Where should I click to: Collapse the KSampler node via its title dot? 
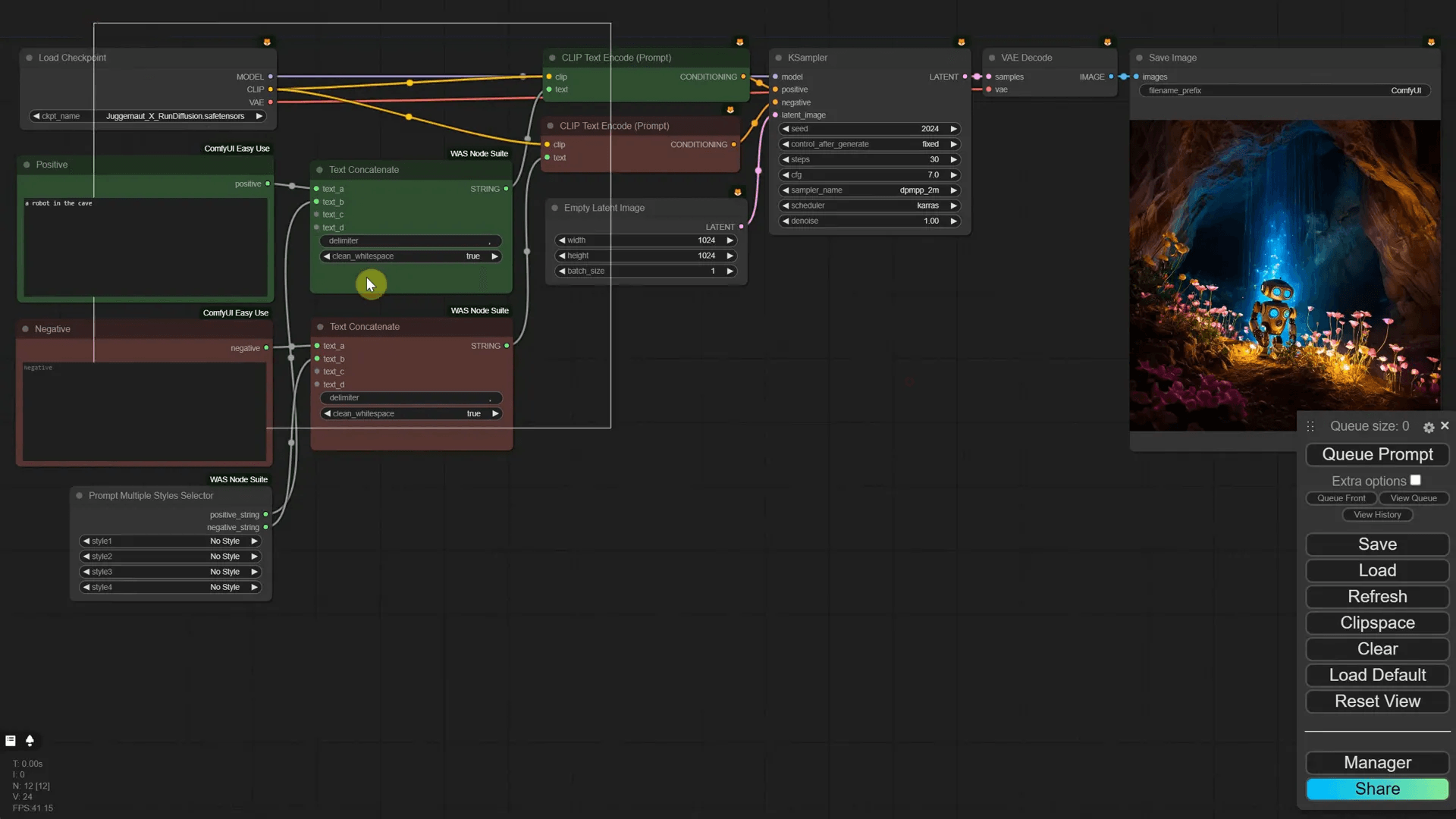pos(778,57)
